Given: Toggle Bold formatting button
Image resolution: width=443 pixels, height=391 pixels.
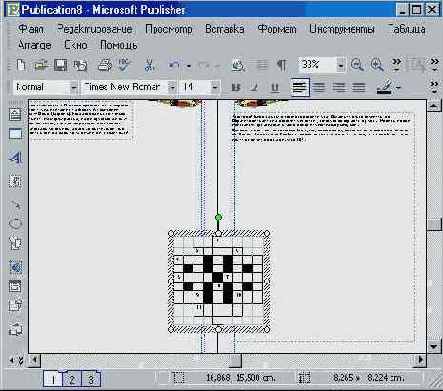Looking at the screenshot, I should coord(236,87).
